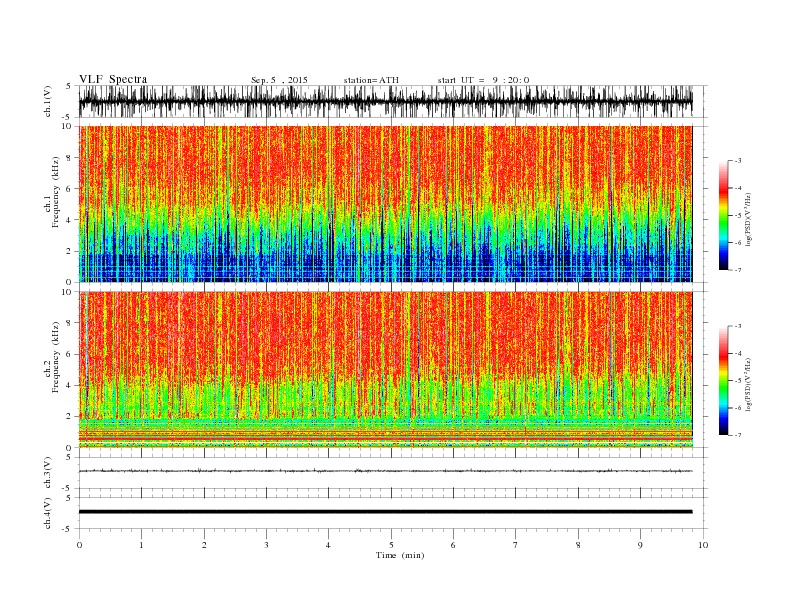The height and width of the screenshot is (612, 792).
Task: Click the time axis tick label "9"
Action: pyautogui.click(x=640, y=545)
